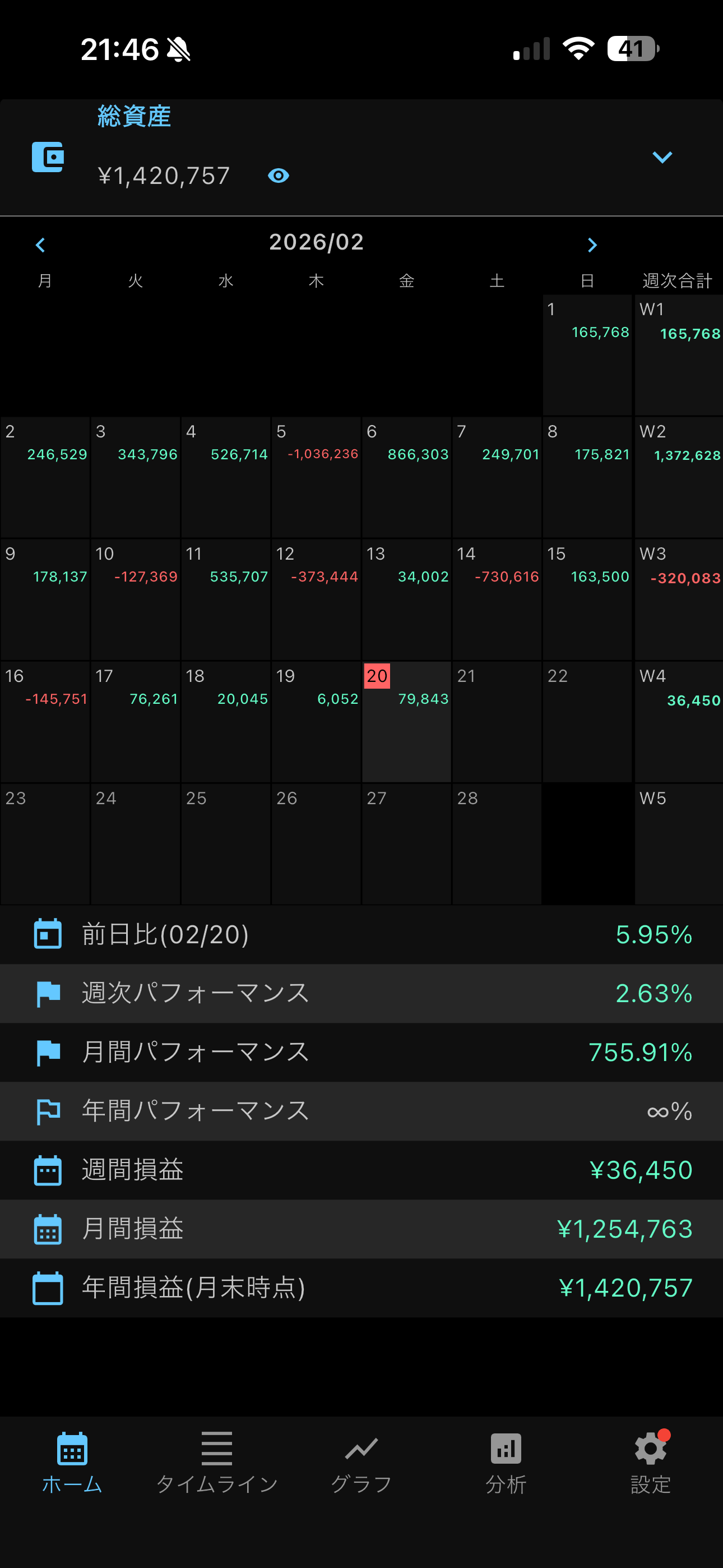Go to previous month with left arrow

tap(40, 245)
